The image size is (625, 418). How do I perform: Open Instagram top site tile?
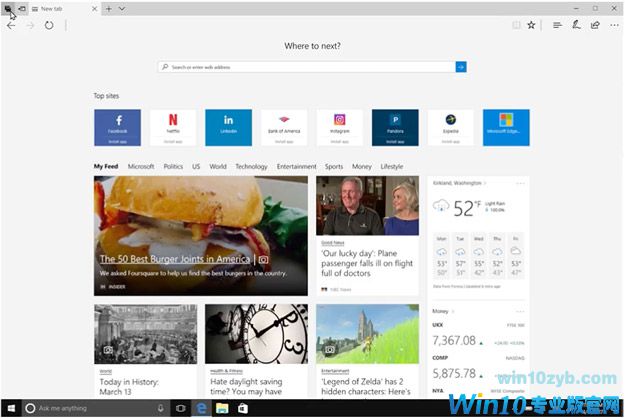[340, 128]
